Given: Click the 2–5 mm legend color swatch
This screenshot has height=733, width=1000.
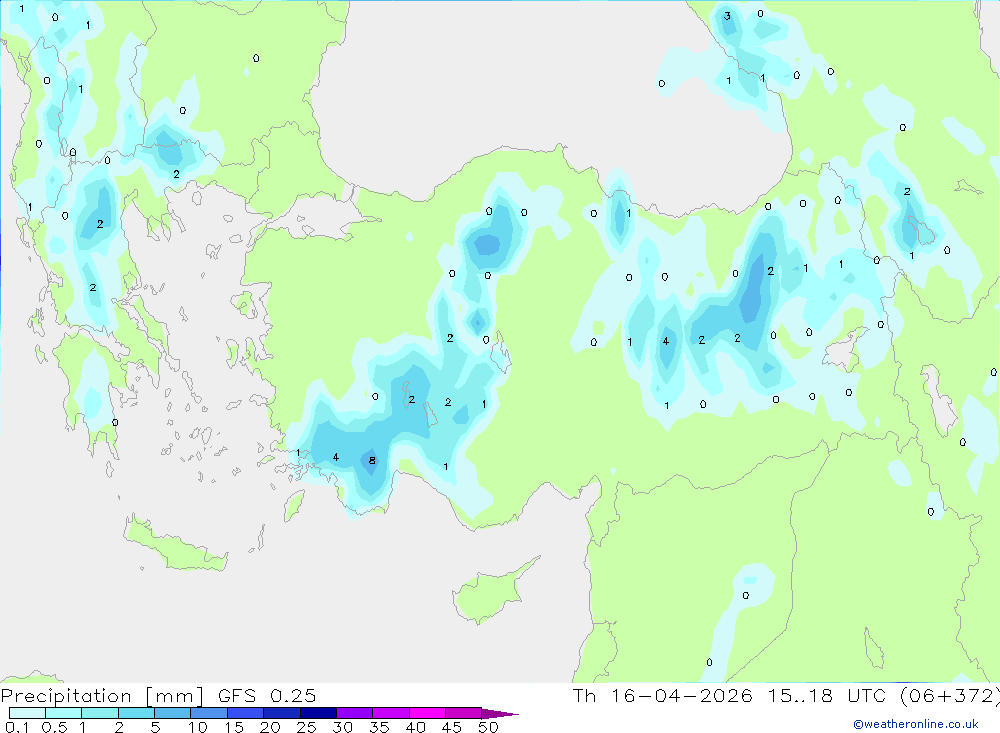Looking at the screenshot, I should 136,713.
